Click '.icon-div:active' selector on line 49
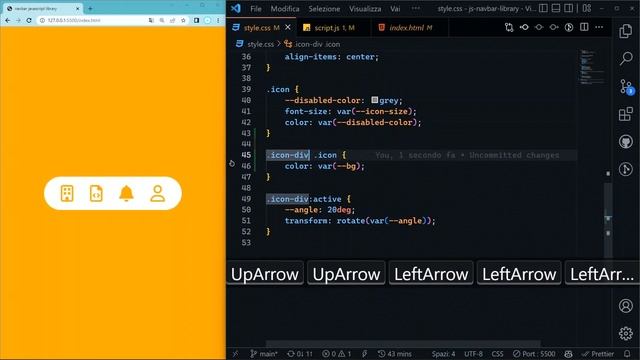Viewport: 640px width, 360px height. click(x=304, y=199)
